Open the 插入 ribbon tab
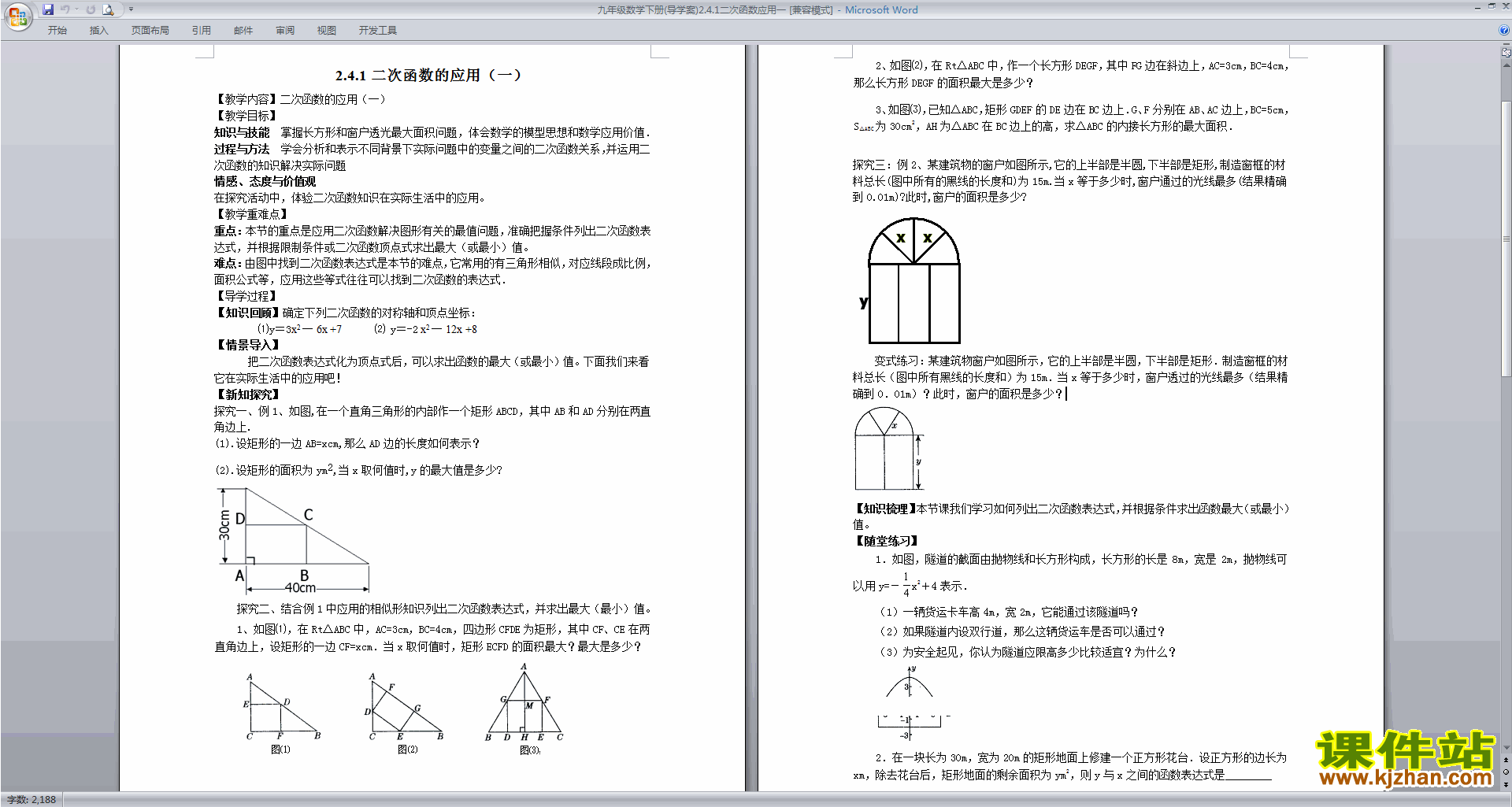This screenshot has width=1512, height=807. pyautogui.click(x=98, y=30)
